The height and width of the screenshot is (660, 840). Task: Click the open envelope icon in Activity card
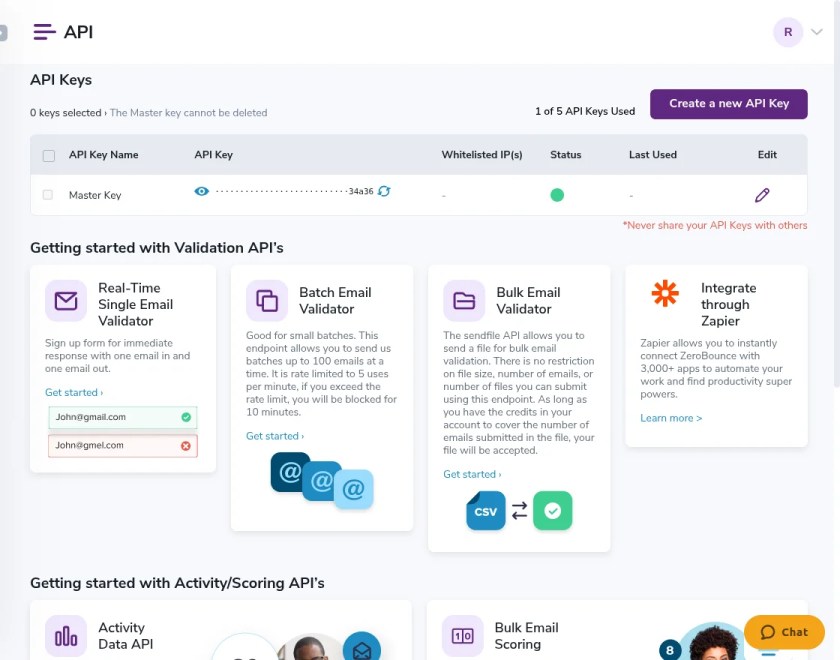[x=362, y=648]
